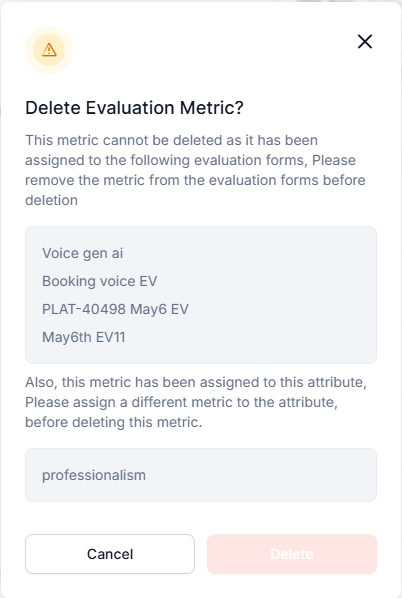402x598 pixels.
Task: Click the word "deletion" ending the first paragraph
Action: coord(51,200)
